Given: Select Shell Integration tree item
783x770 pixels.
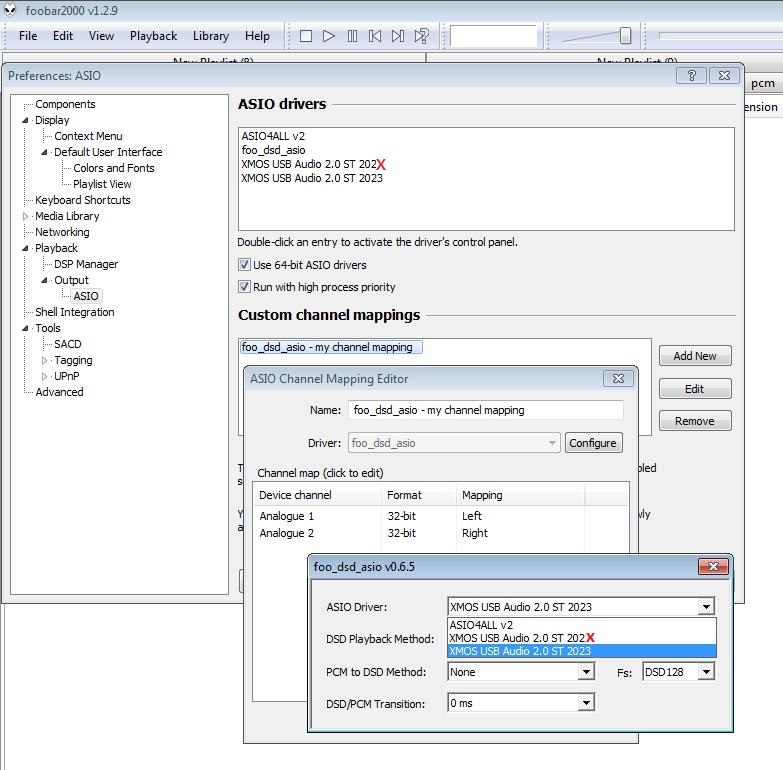Looking at the screenshot, I should click(x=74, y=312).
